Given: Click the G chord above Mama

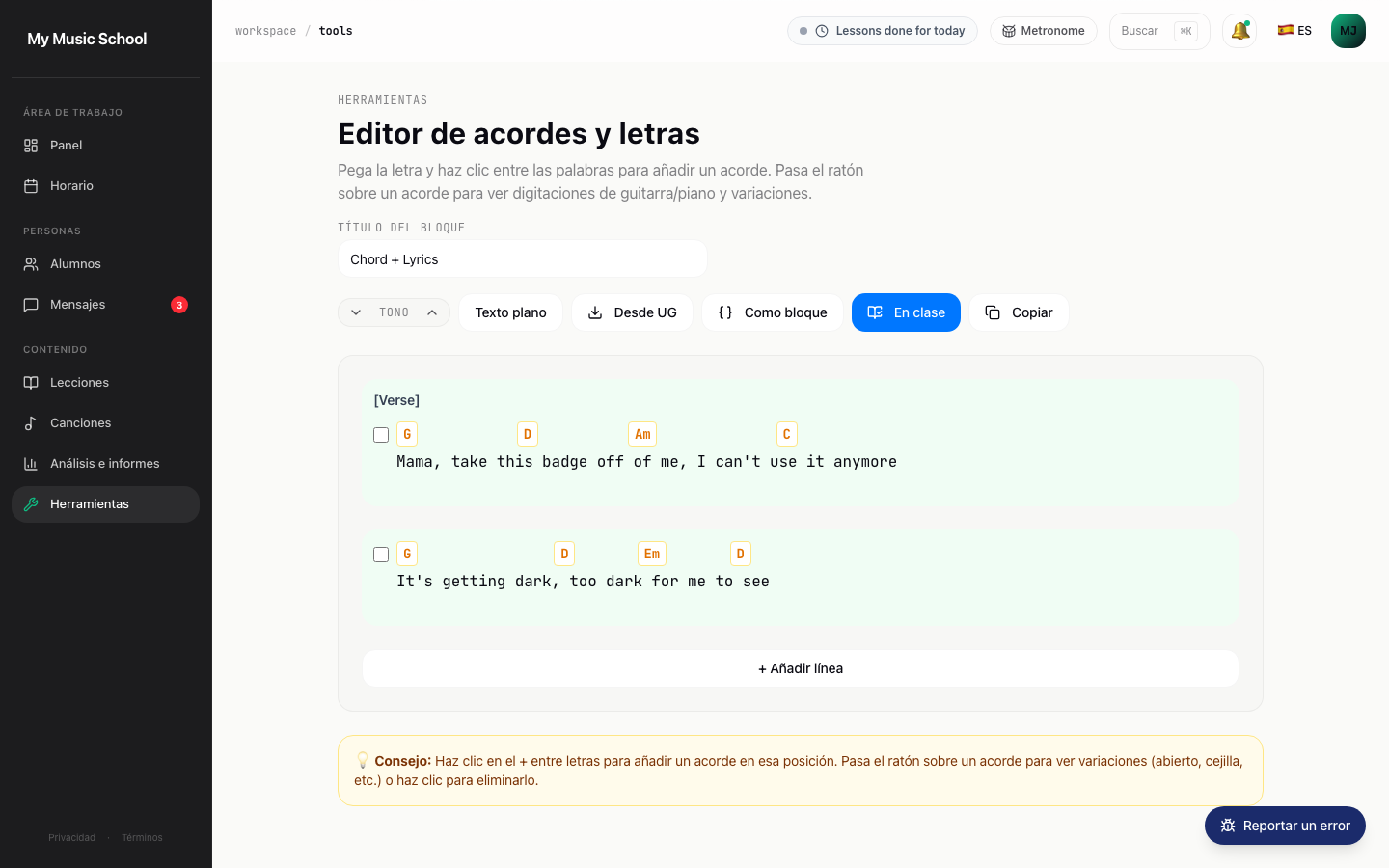Looking at the screenshot, I should pos(407,435).
